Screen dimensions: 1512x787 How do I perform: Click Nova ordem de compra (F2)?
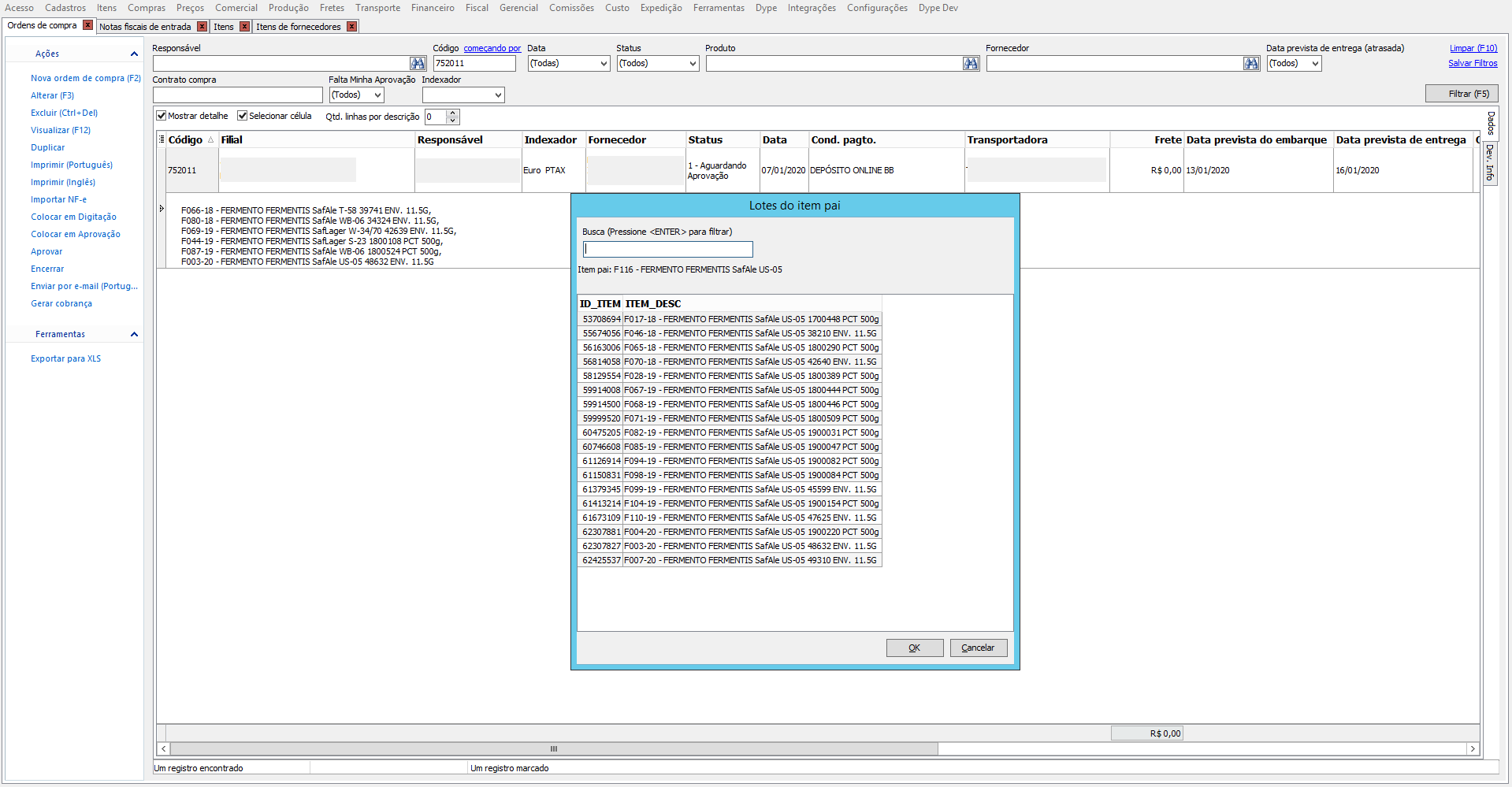[x=86, y=78]
